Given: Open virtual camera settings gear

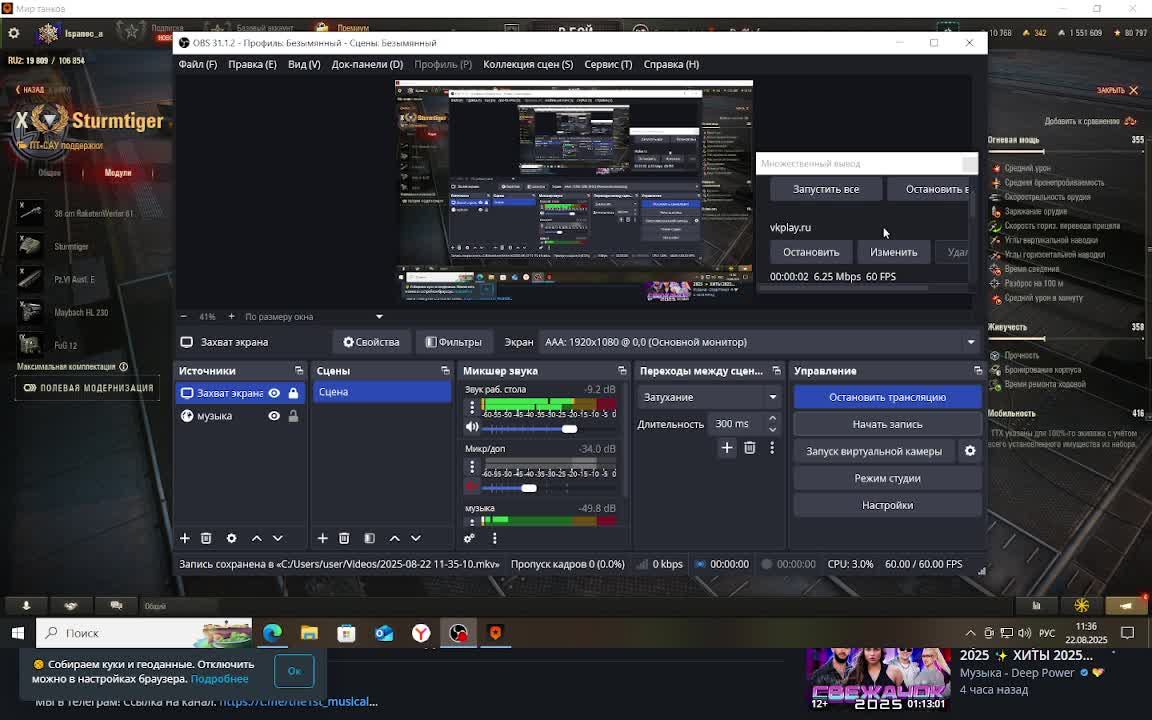Looking at the screenshot, I should coord(970,451).
